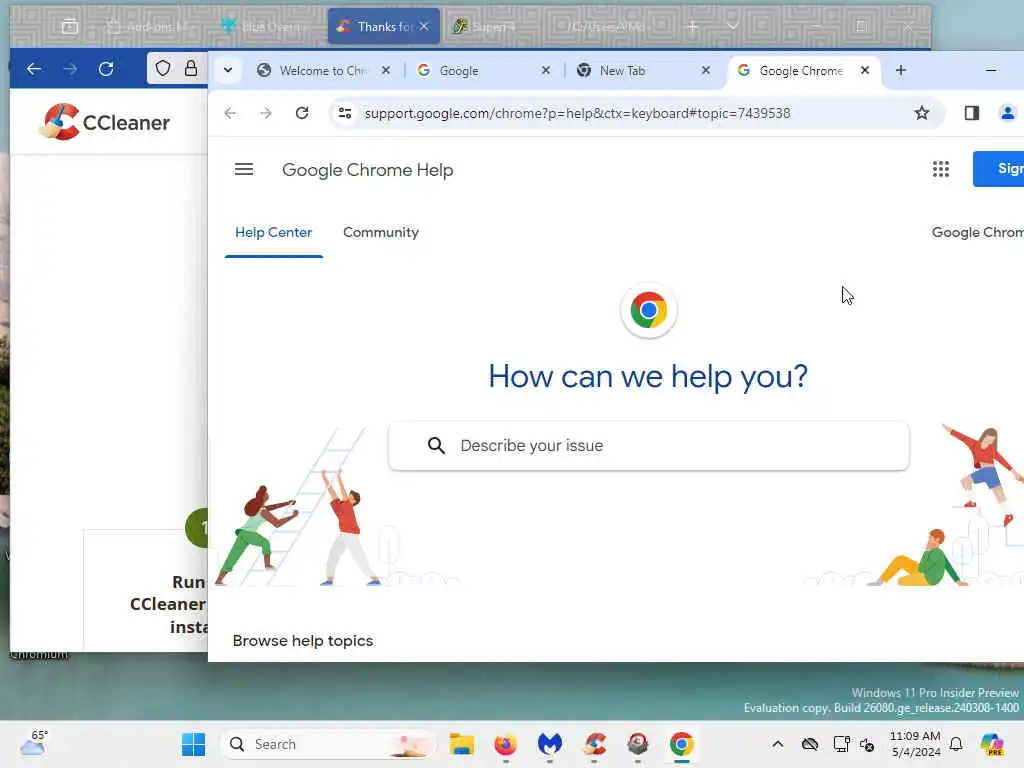Open a new Chrome tab with plus button

tap(901, 71)
